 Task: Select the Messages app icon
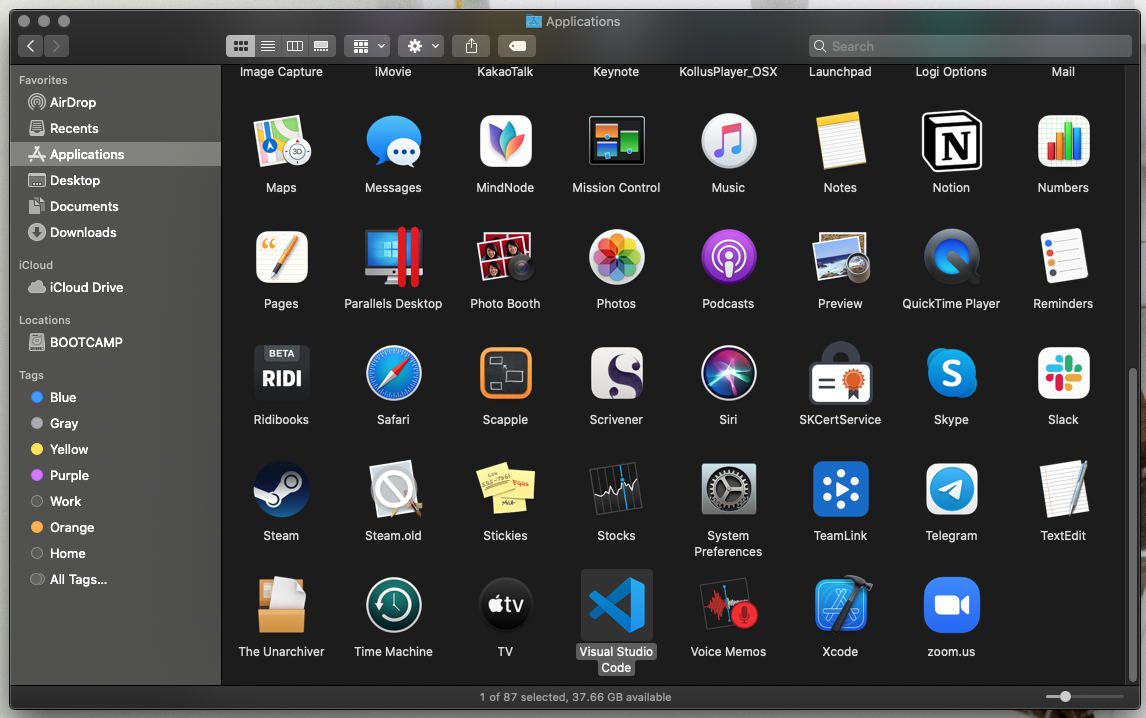[x=393, y=141]
